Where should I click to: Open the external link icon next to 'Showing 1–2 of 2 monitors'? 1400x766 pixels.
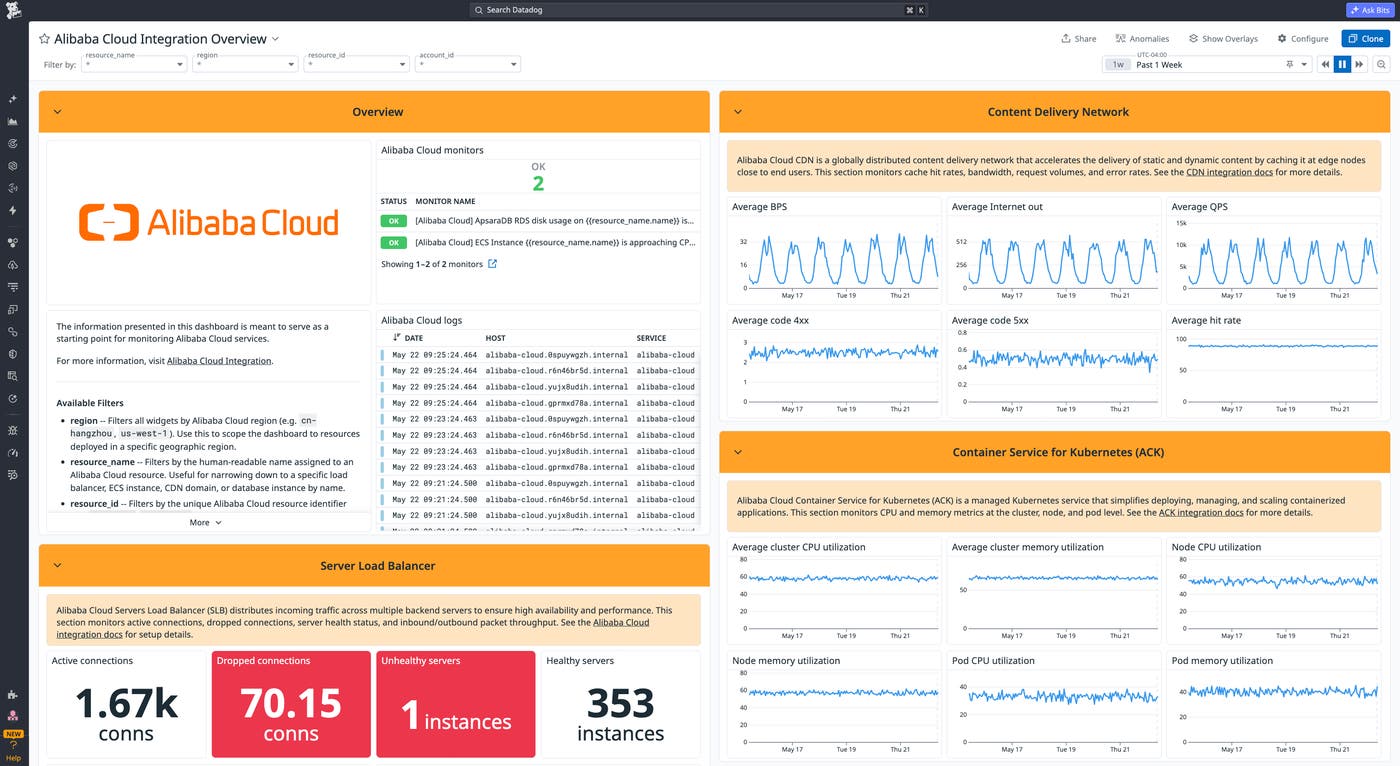coord(492,264)
